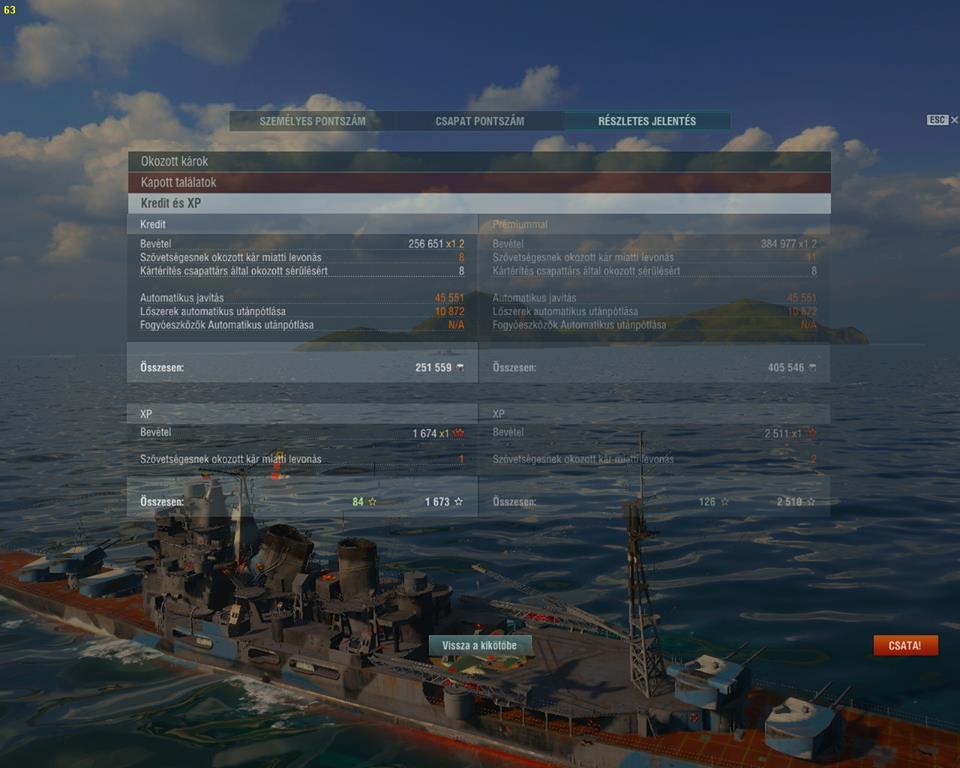
Task: Expand the Okozott károk section
Action: tap(479, 161)
